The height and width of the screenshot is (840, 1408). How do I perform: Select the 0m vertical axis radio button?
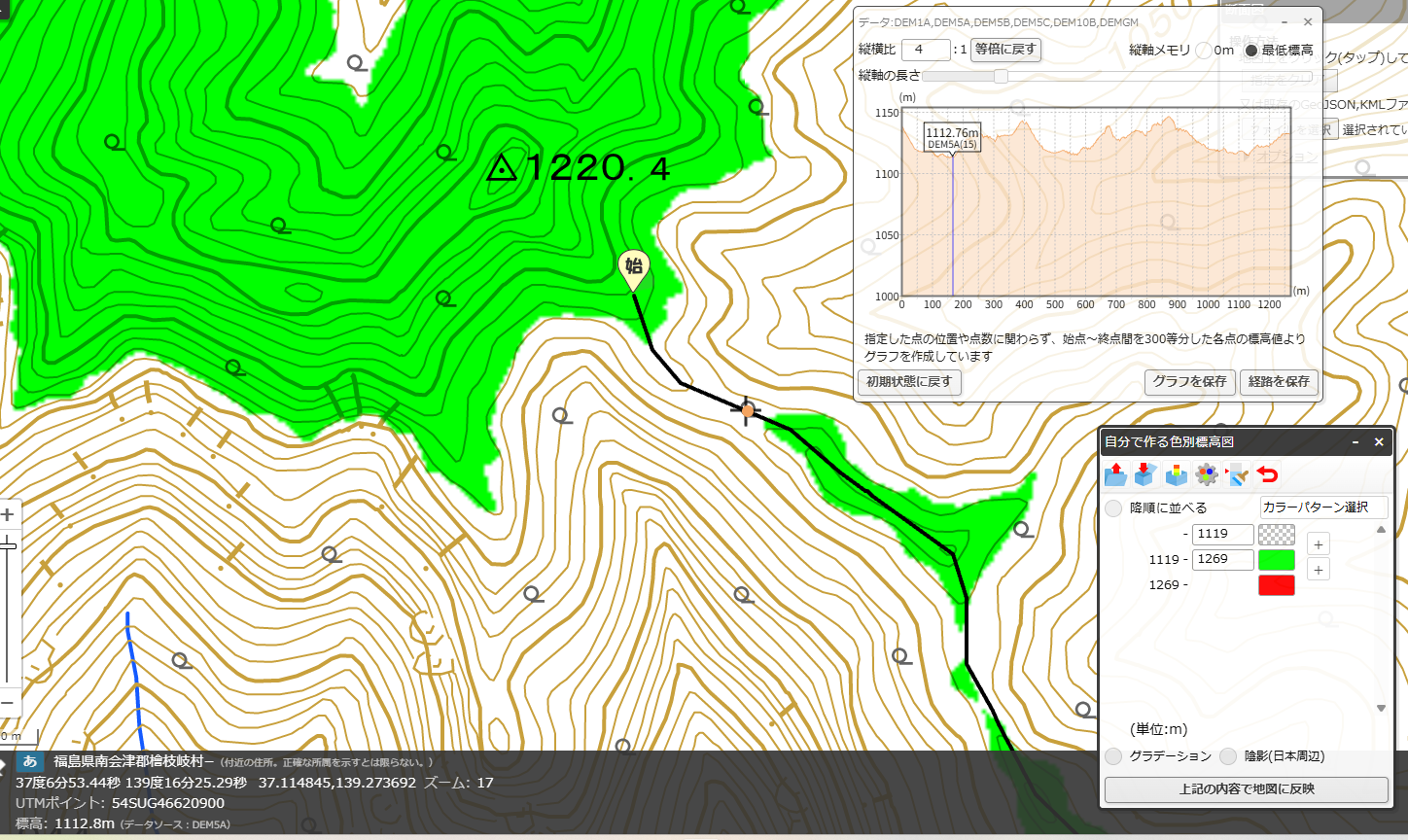pos(1204,51)
